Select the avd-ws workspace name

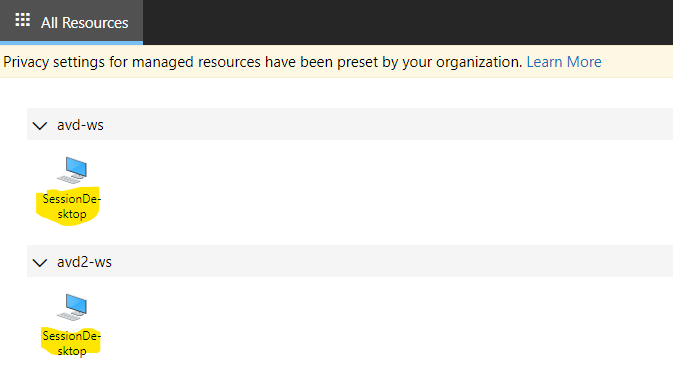(80, 125)
